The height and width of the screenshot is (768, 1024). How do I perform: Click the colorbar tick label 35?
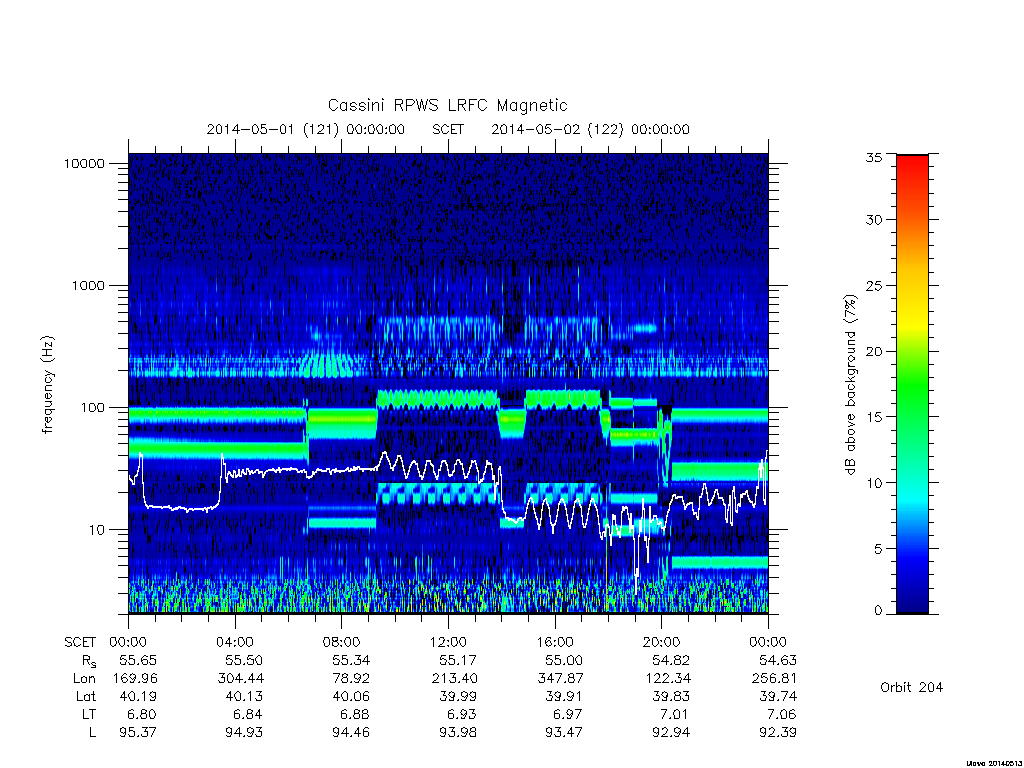pyautogui.click(x=873, y=157)
